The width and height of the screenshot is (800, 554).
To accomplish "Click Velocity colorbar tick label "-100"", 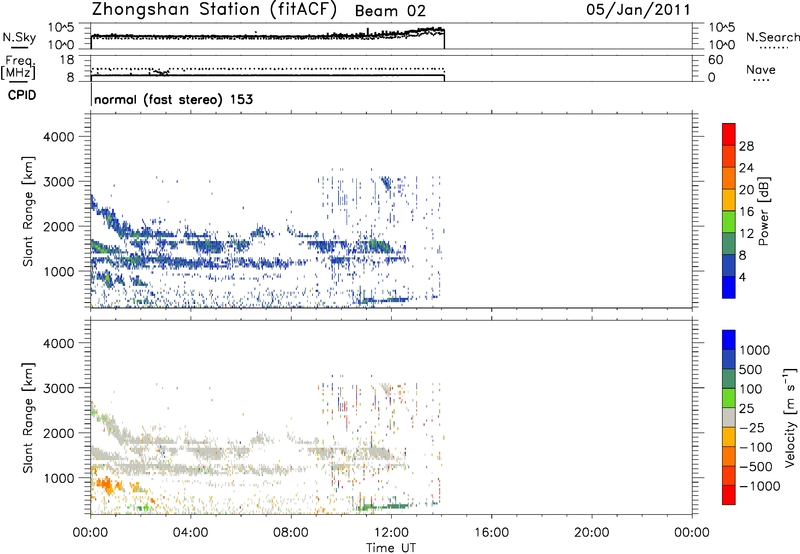I will point(755,447).
